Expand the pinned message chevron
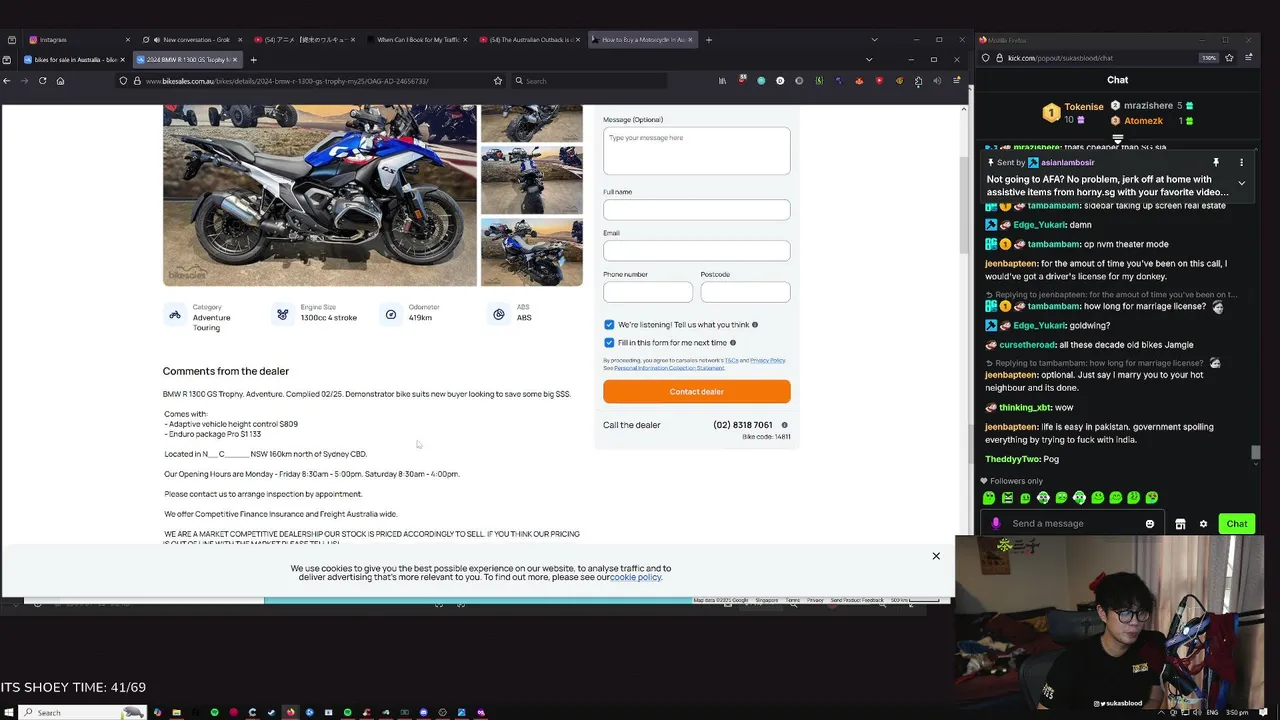The image size is (1280, 720). tap(1241, 183)
